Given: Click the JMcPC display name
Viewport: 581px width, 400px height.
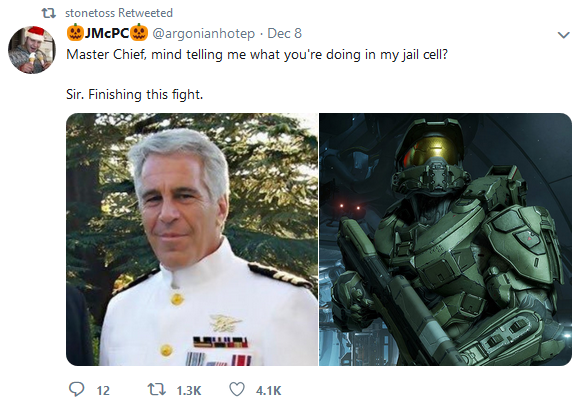Looking at the screenshot, I should pyautogui.click(x=107, y=33).
